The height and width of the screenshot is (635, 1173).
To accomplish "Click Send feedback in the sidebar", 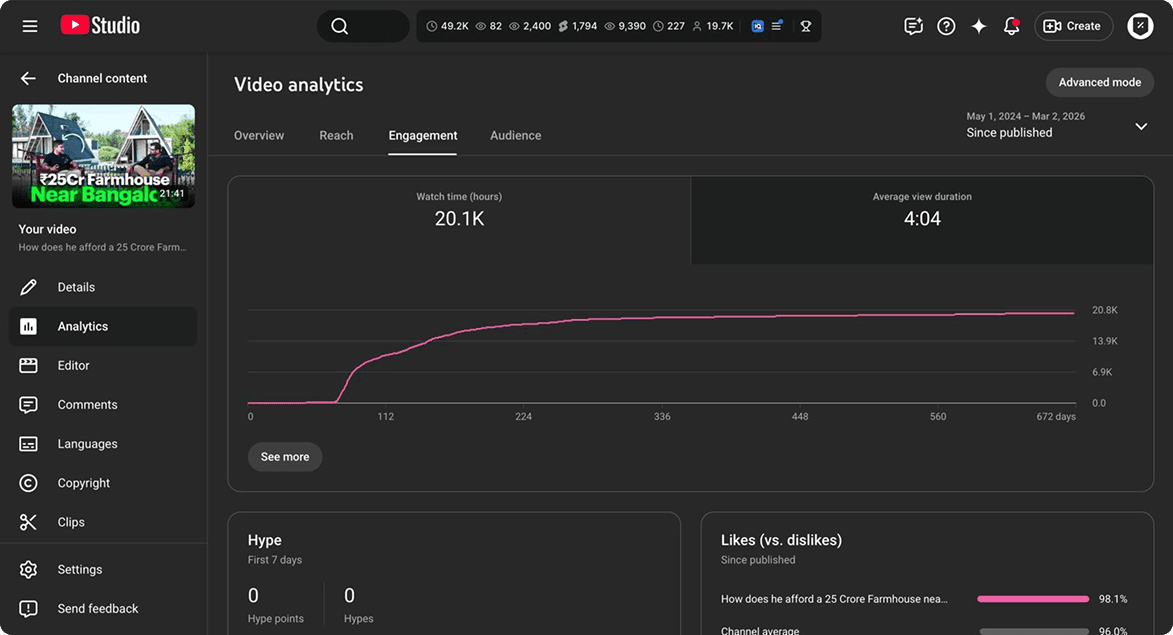I will click(102, 609).
